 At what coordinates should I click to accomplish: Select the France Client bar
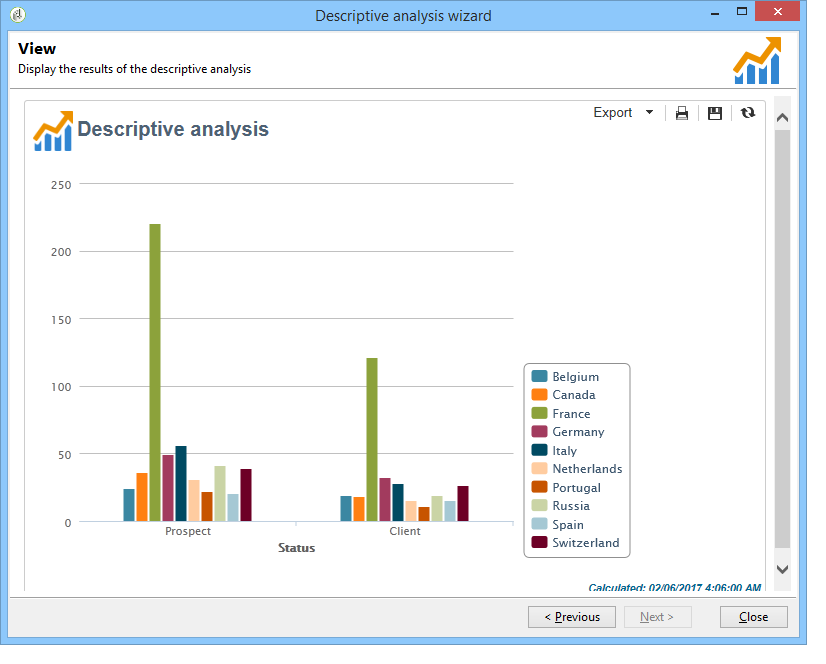pos(372,440)
